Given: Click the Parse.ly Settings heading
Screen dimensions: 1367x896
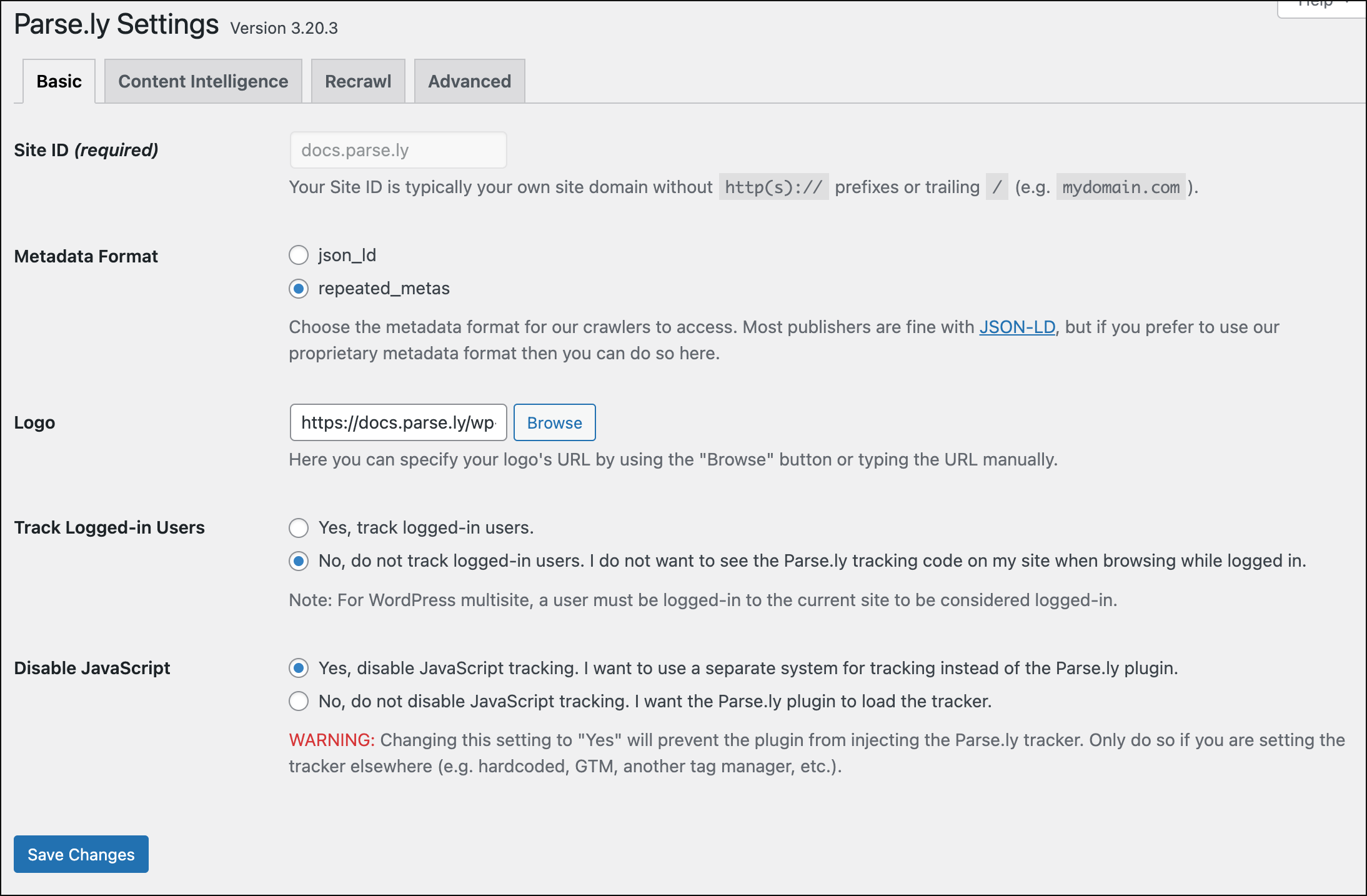Looking at the screenshot, I should click(x=116, y=24).
